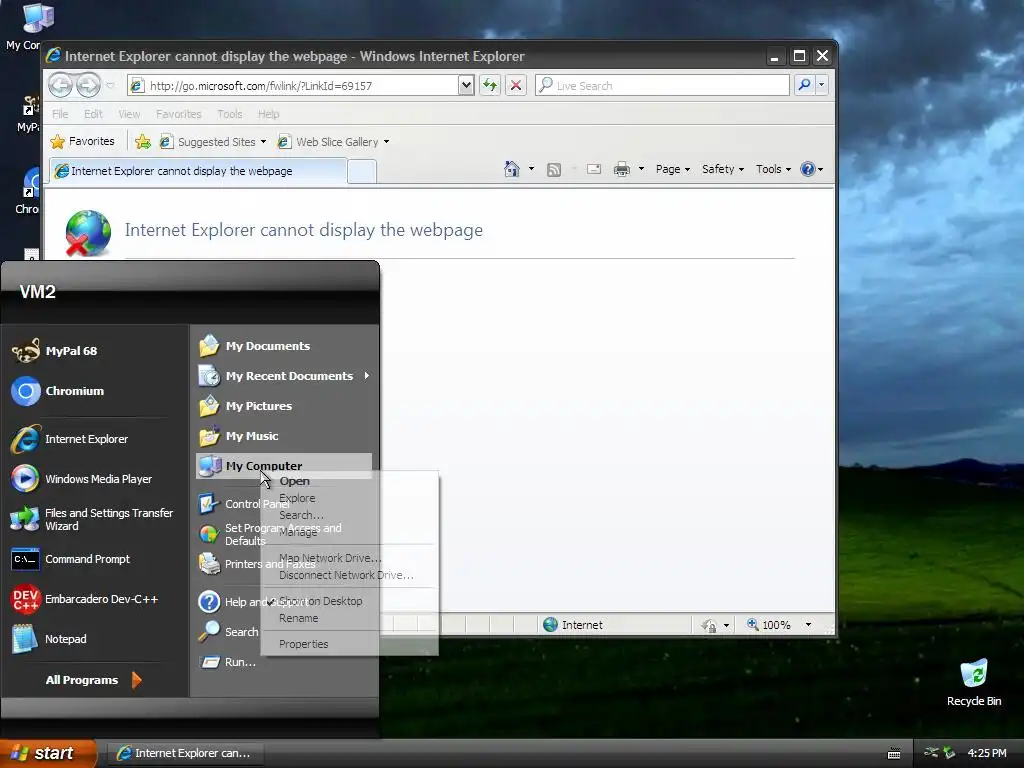Screen dimensions: 1024x768
Task: Click the Refresh button in IE
Action: pyautogui.click(x=490, y=85)
